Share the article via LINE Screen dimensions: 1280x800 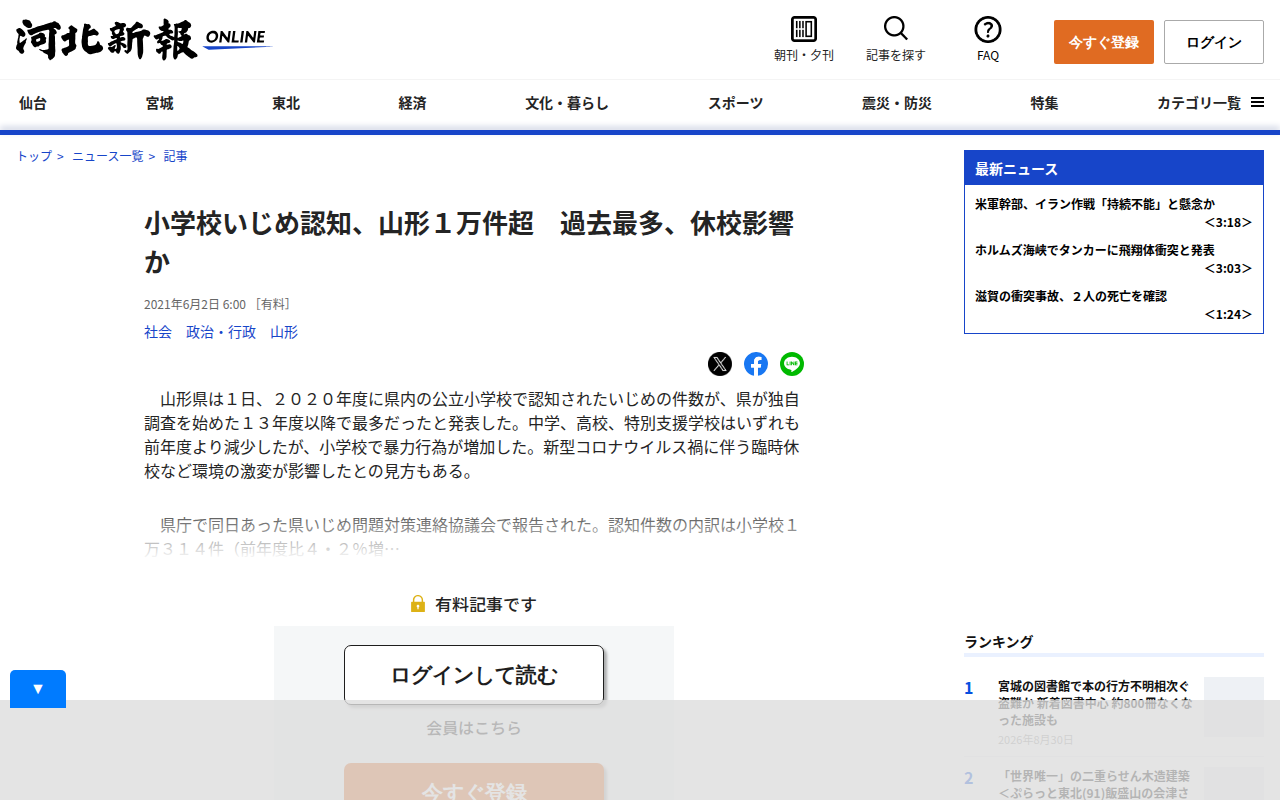point(792,364)
